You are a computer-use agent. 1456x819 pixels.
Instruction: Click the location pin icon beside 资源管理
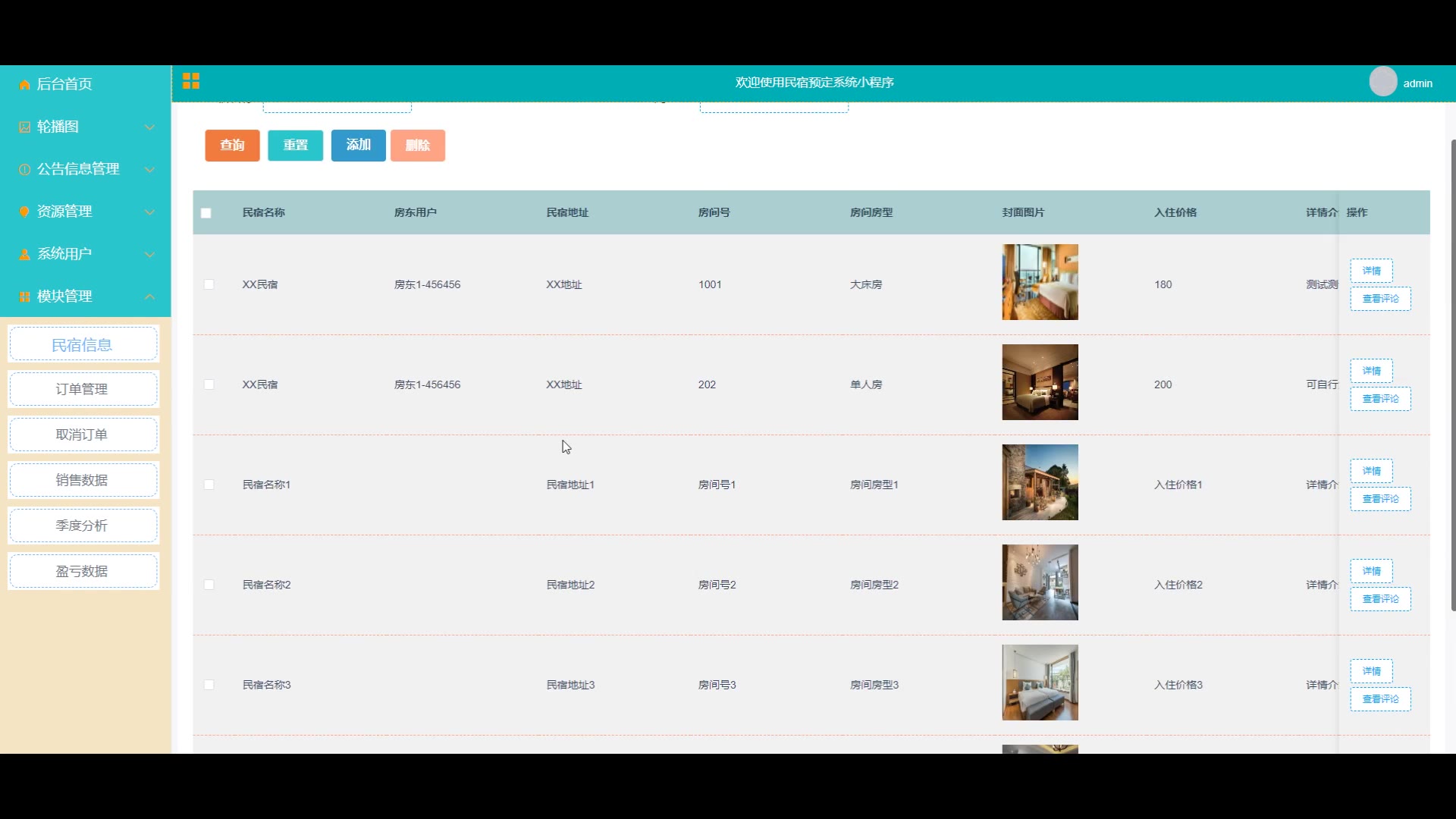24,212
